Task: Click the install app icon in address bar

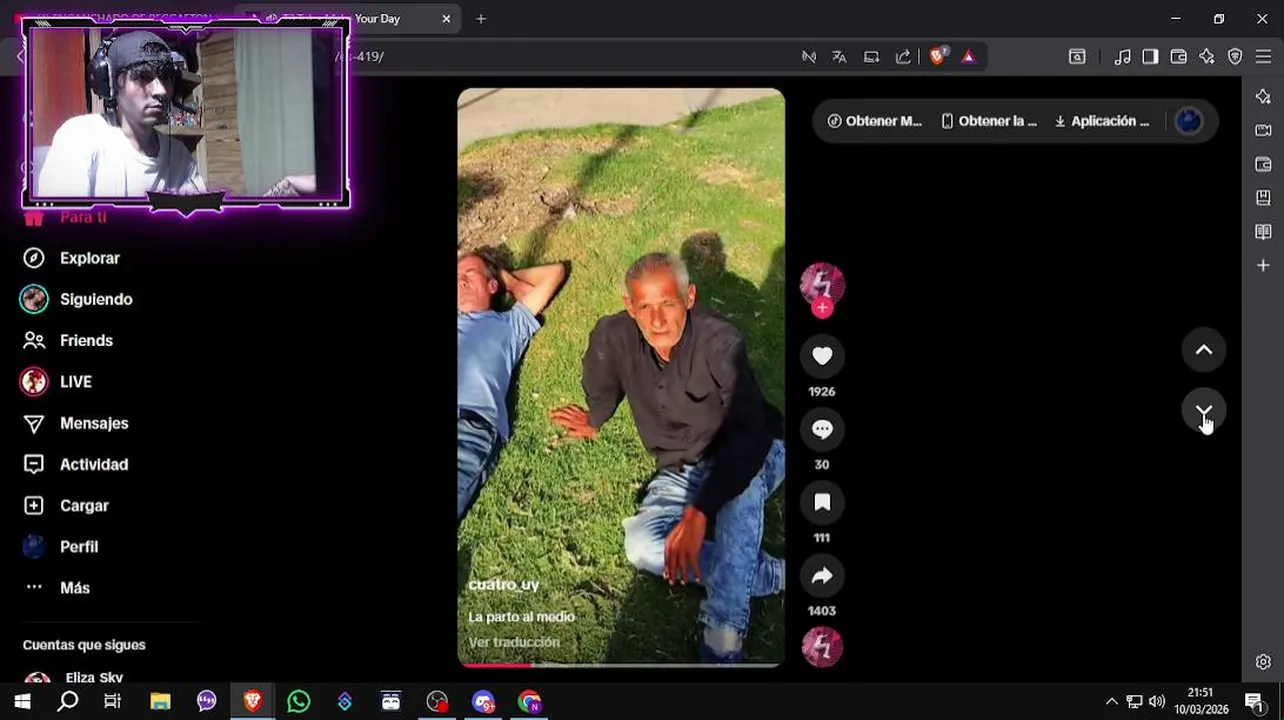Action: (871, 57)
